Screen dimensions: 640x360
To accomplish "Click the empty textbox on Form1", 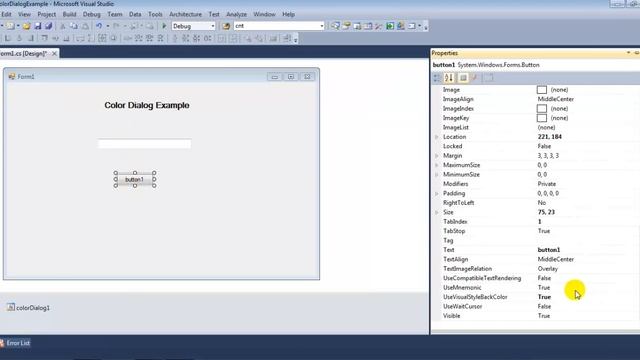I will [x=144, y=144].
